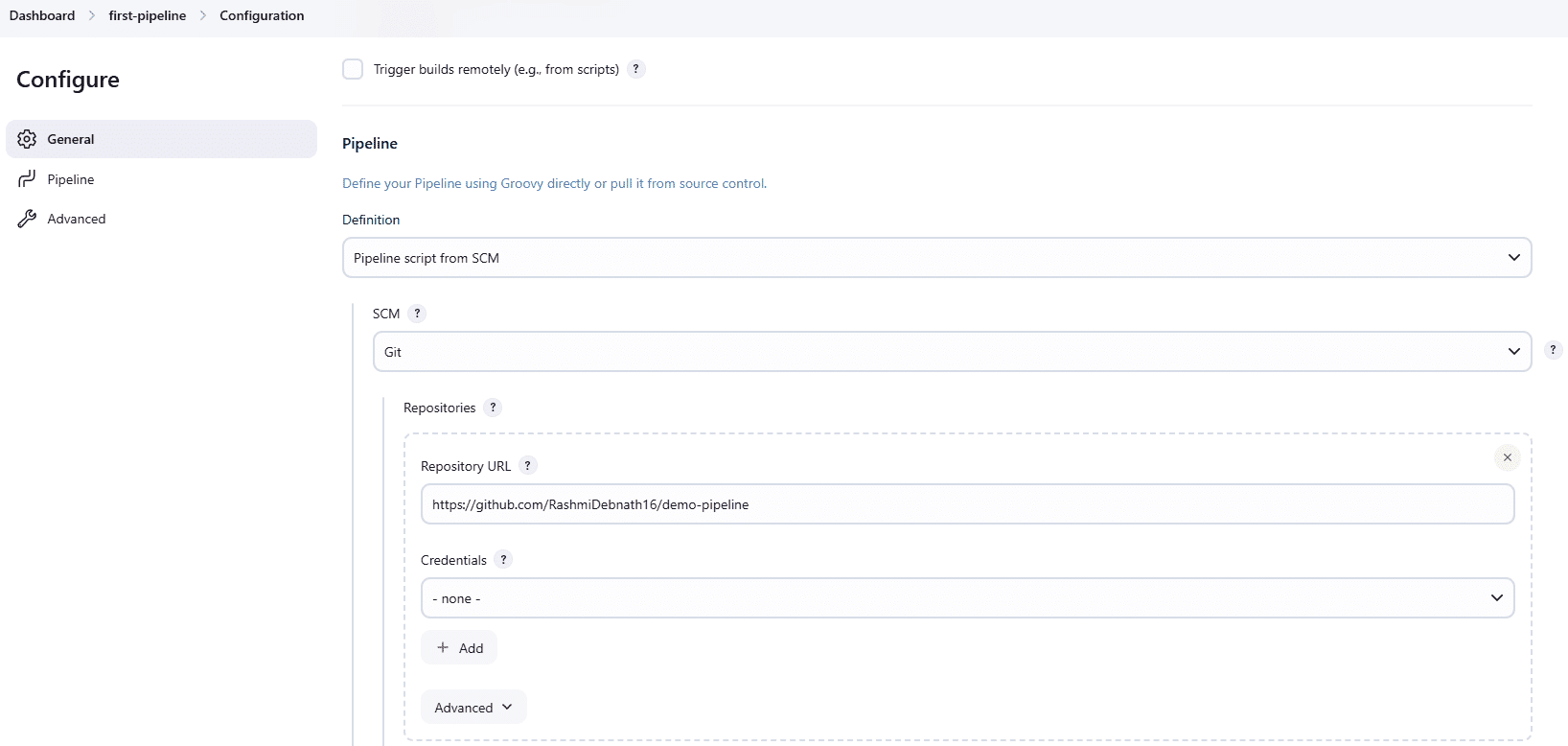Click Add credentials button

click(x=459, y=648)
